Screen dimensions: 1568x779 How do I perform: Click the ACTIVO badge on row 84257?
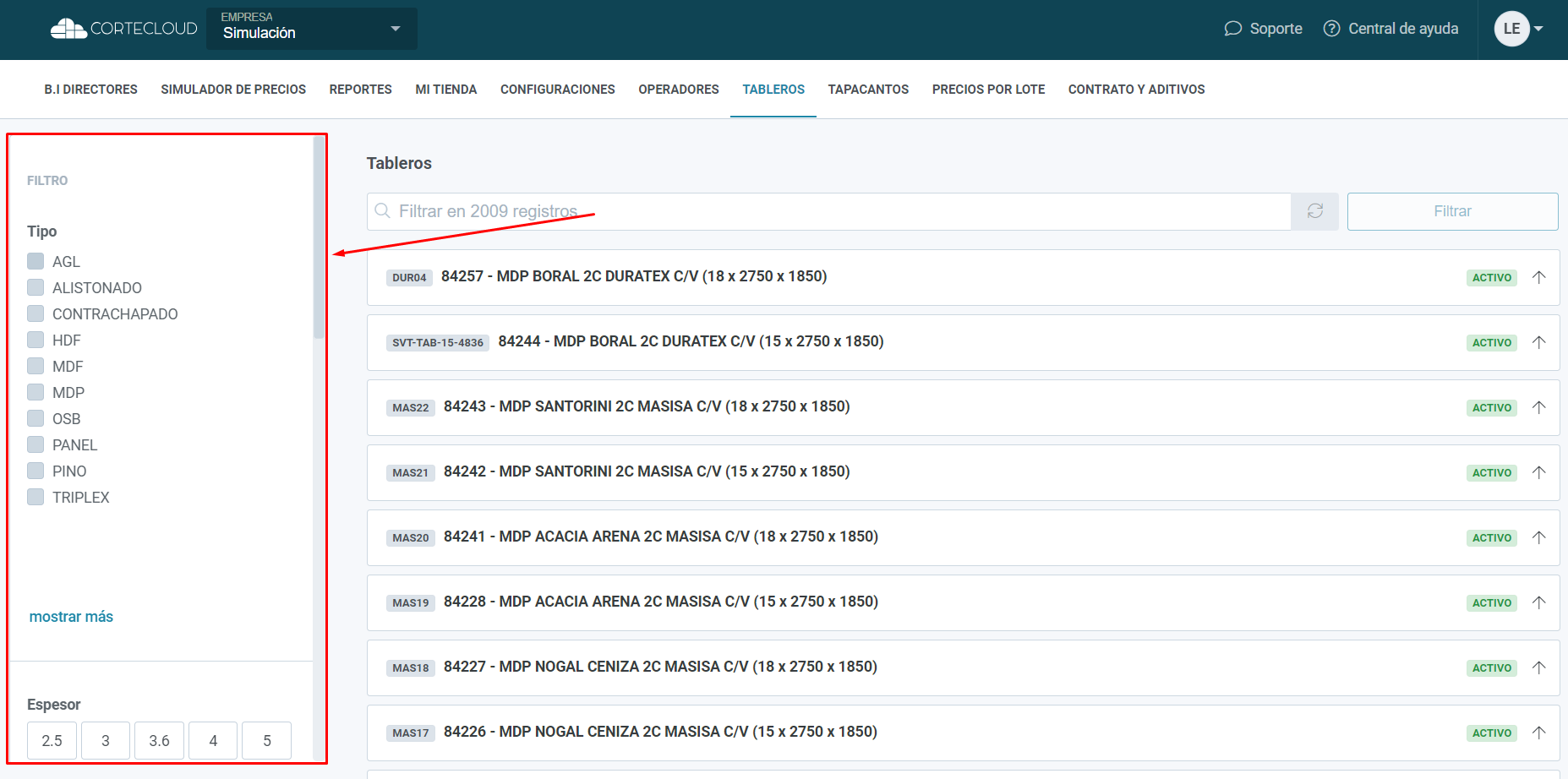coord(1492,277)
